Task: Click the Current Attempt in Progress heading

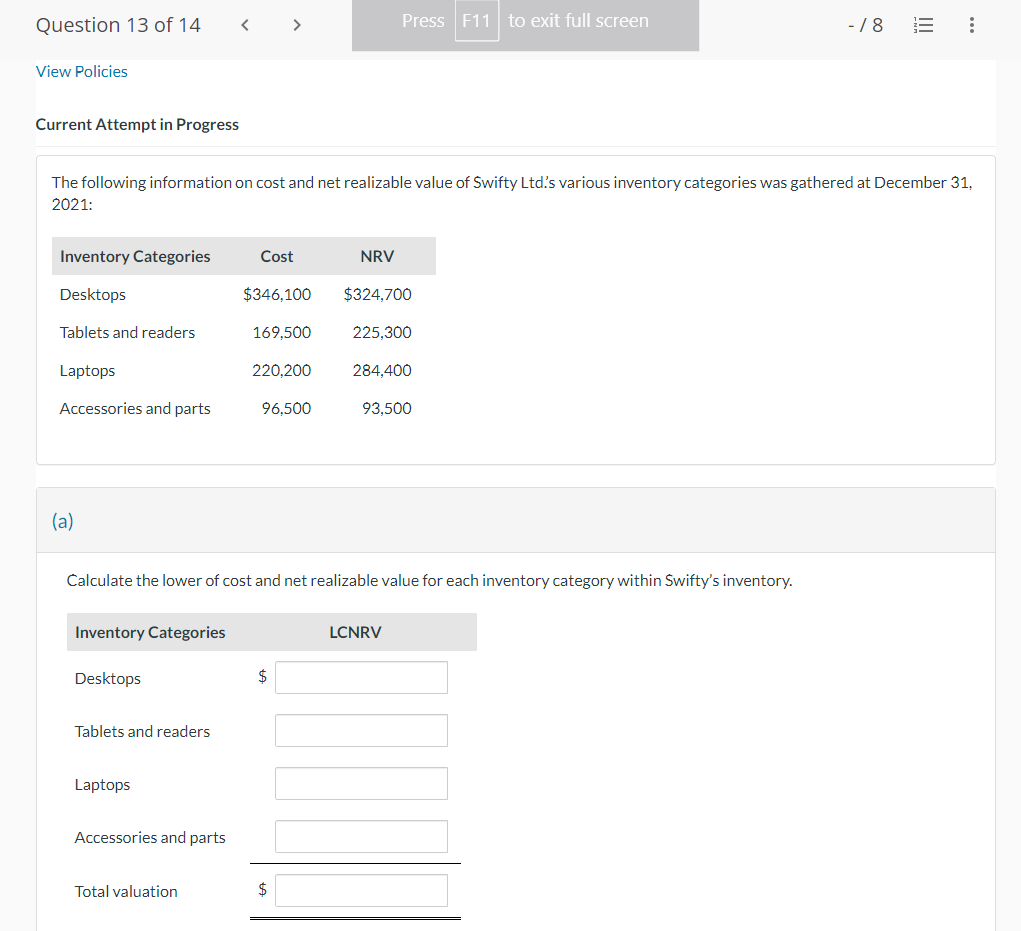Action: pyautogui.click(x=137, y=124)
